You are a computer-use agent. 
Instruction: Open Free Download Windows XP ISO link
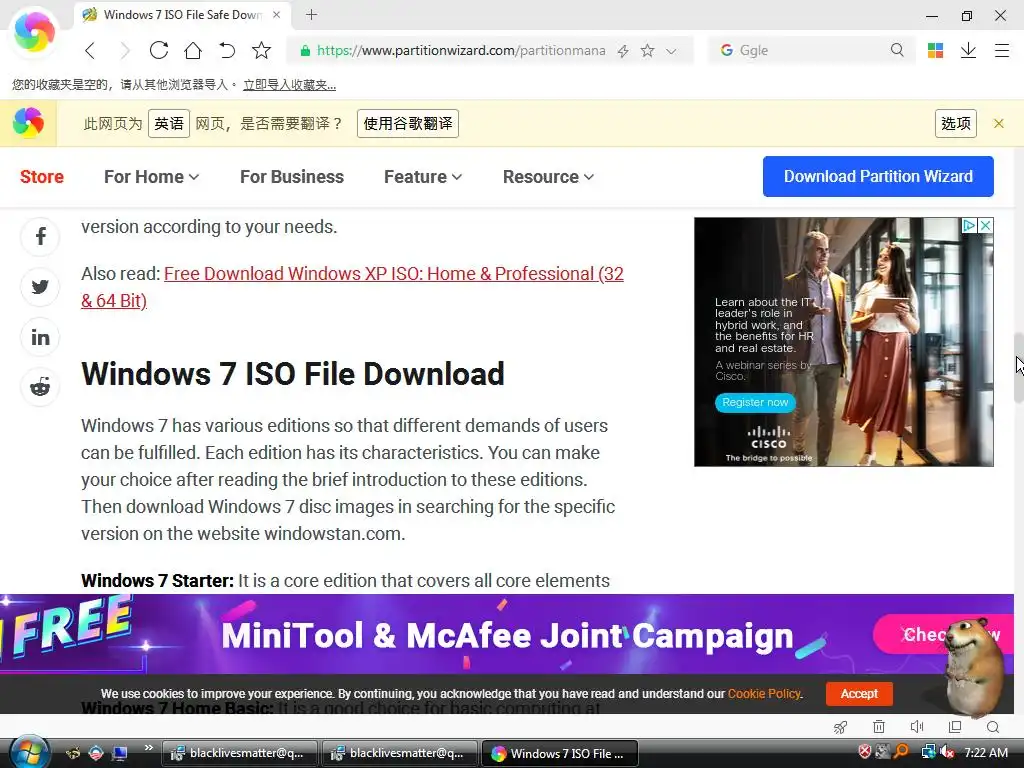click(353, 287)
